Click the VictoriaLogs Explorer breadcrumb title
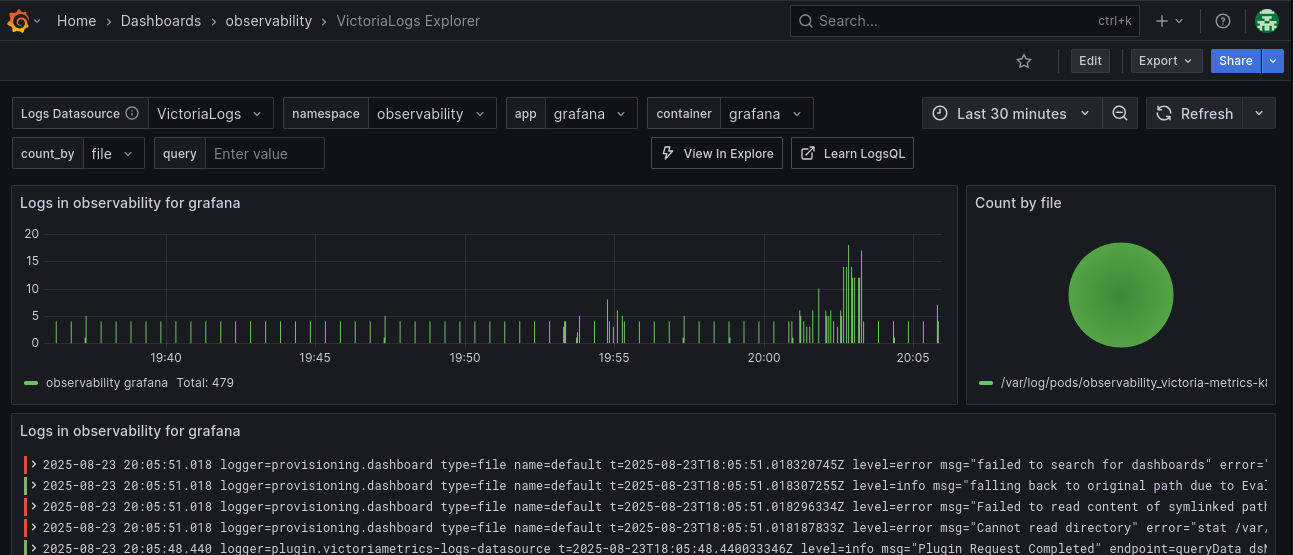This screenshot has width=1293, height=555. pos(408,20)
